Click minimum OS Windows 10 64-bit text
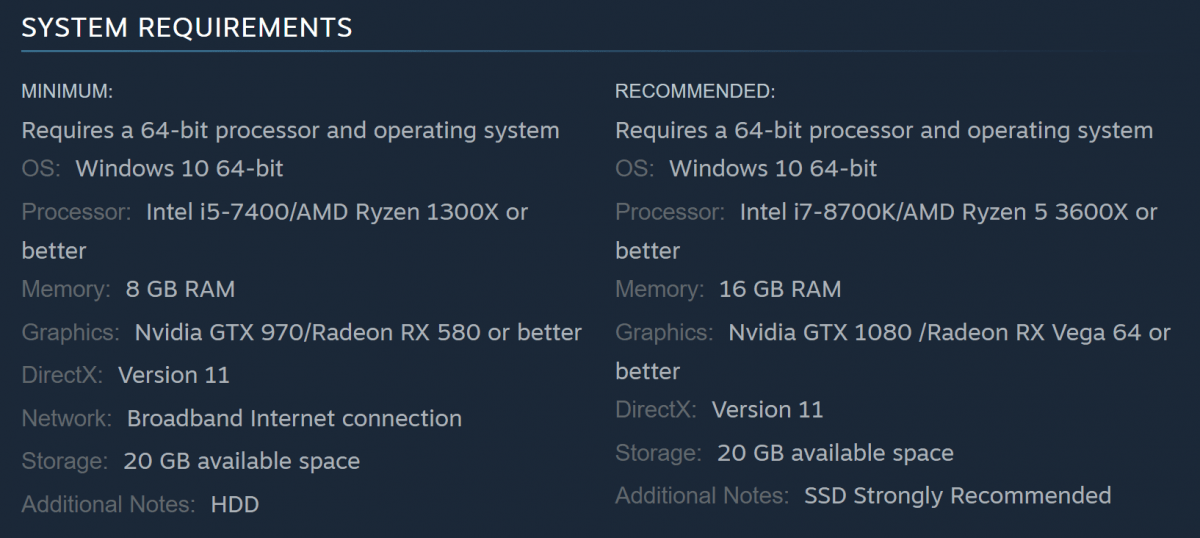 click(x=179, y=169)
